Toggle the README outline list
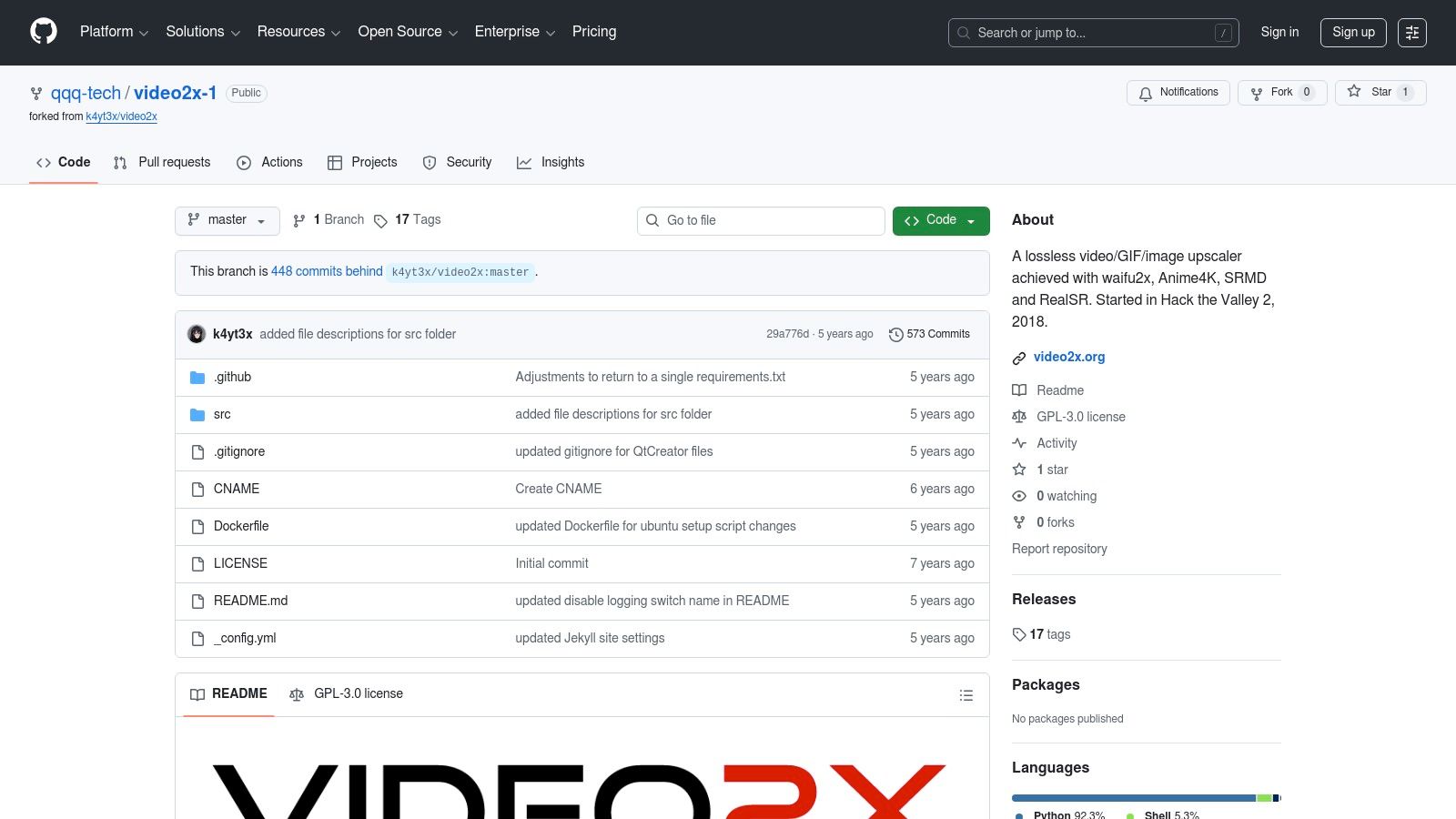This screenshot has width=1456, height=819. tap(966, 694)
